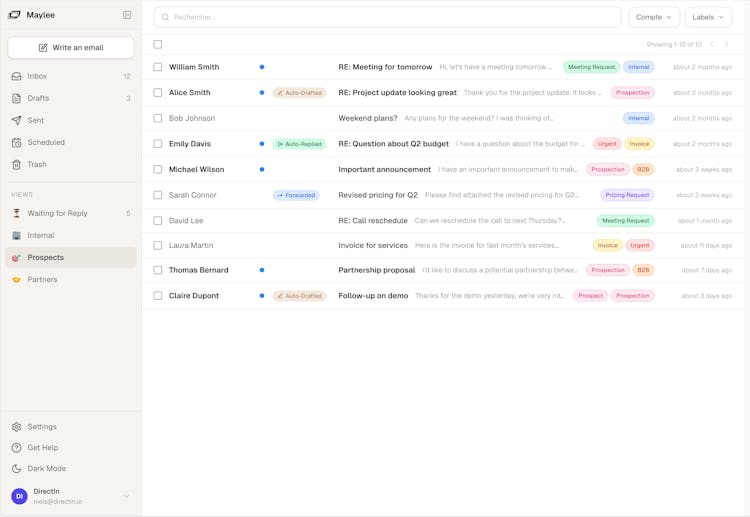Viewport: 750px width, 517px height.
Task: Click the Maylee logo icon
Action: [14, 15]
